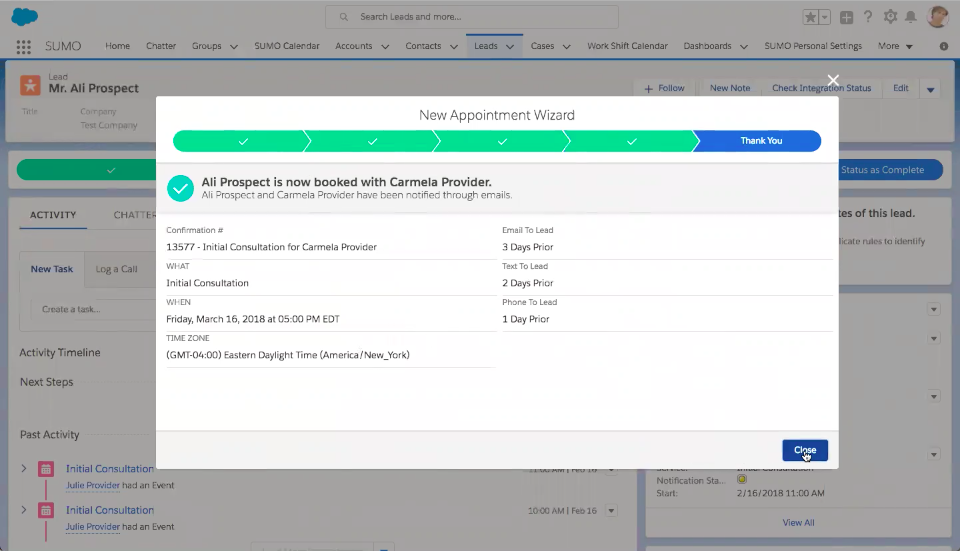Screen dimensions: 960x551
Task: Open the Notifications bell icon
Action: tap(911, 17)
